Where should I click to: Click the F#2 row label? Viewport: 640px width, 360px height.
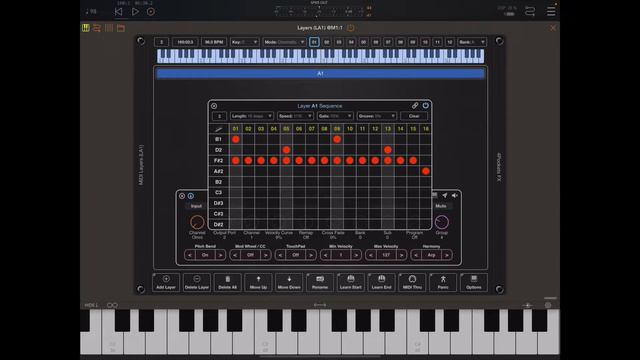point(219,160)
